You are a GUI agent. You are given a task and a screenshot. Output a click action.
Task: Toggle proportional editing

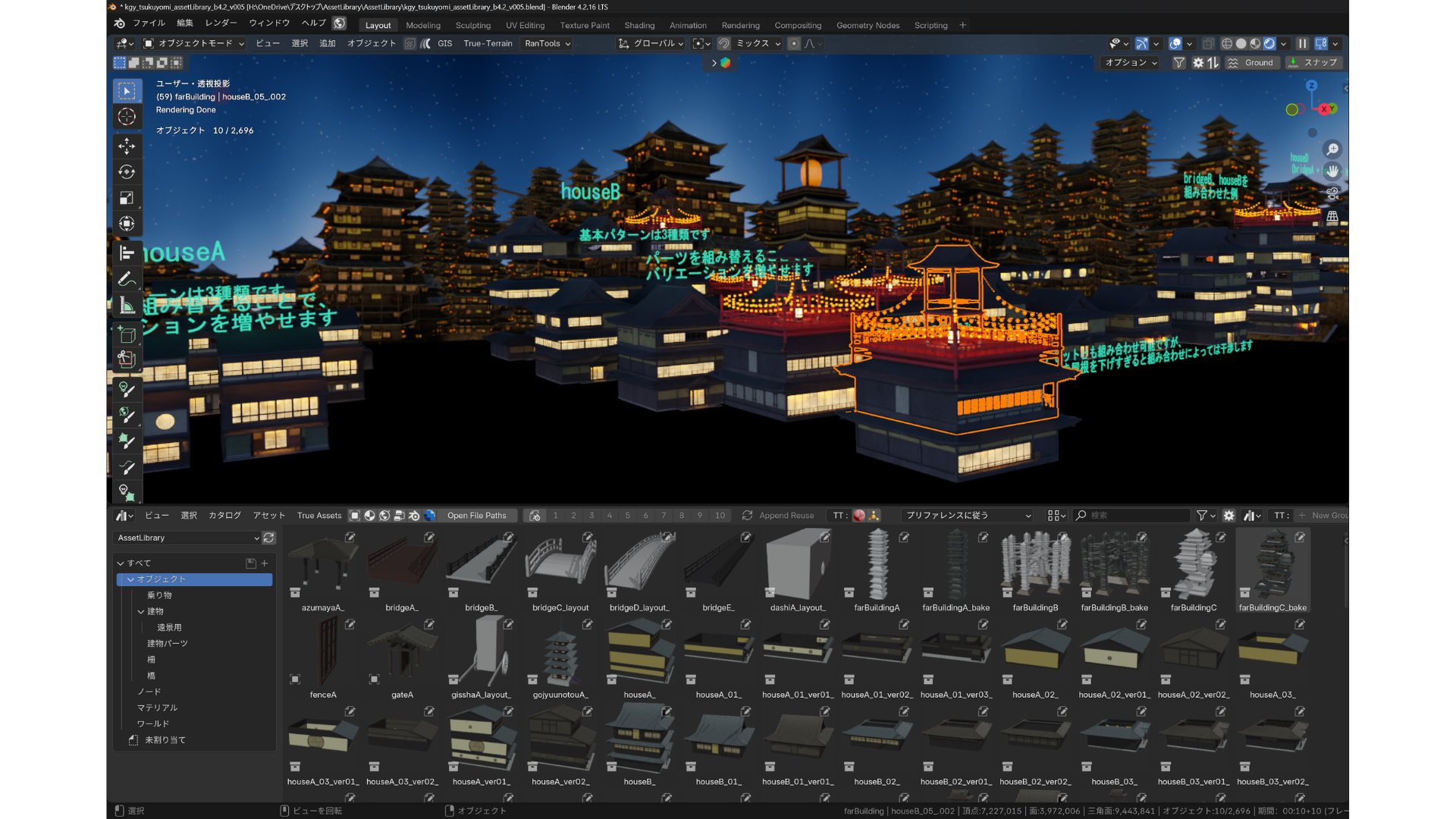[x=793, y=44]
